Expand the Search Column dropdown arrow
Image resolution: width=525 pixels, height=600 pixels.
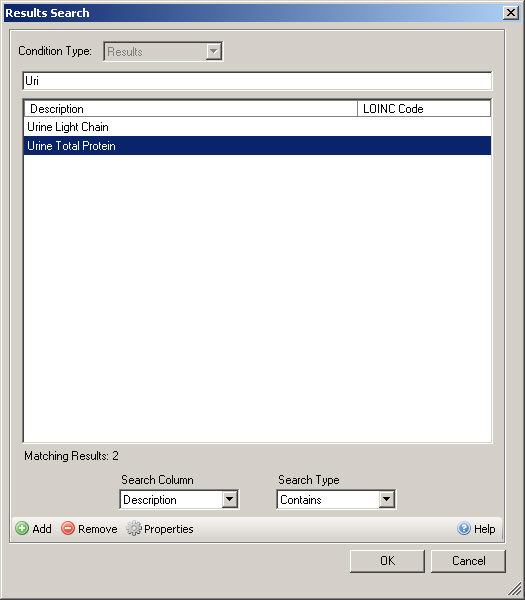tap(230, 499)
